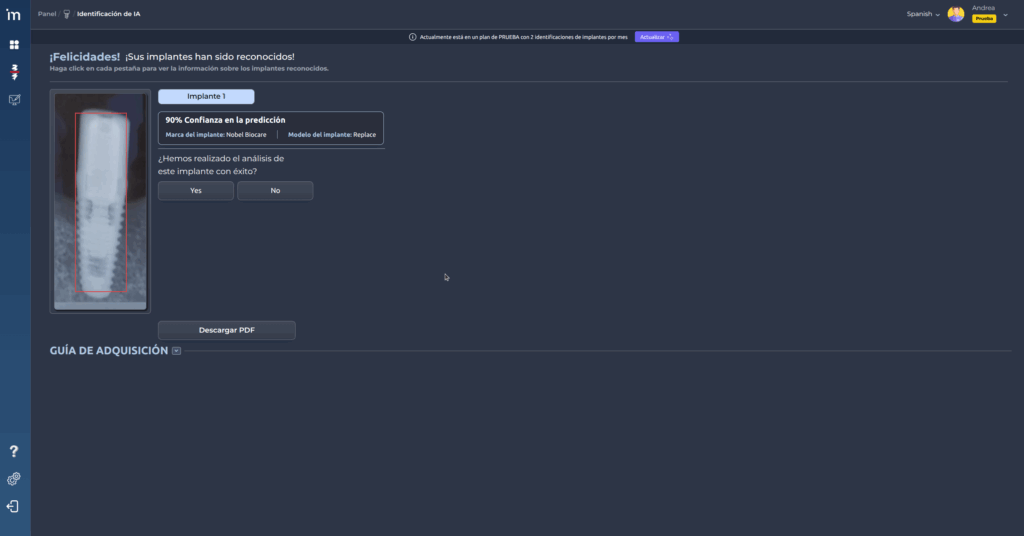Go to Panel in the breadcrumb
Image resolution: width=1024 pixels, height=536 pixels.
(47, 14)
